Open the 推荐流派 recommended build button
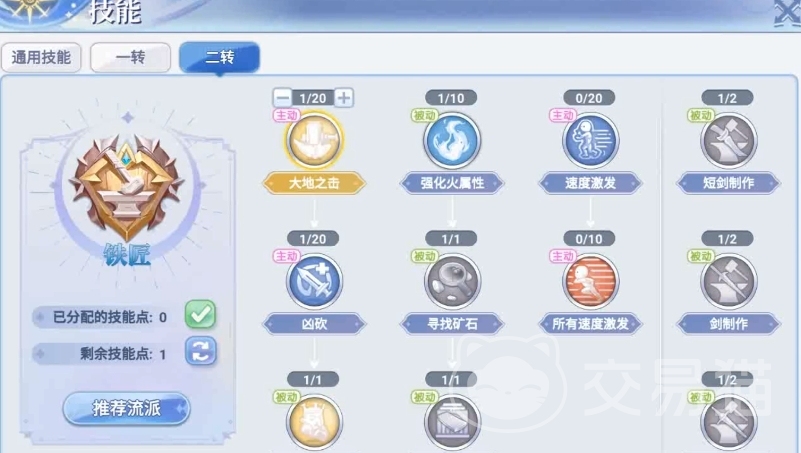The image size is (801, 453). click(x=126, y=409)
